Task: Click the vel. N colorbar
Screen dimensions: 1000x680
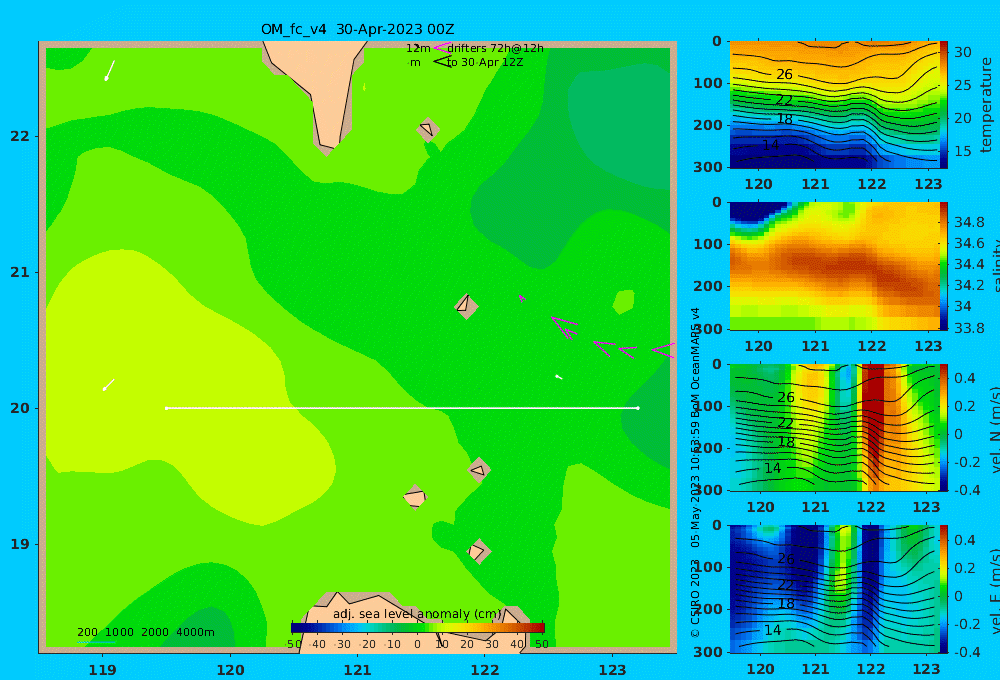Action: click(x=943, y=427)
